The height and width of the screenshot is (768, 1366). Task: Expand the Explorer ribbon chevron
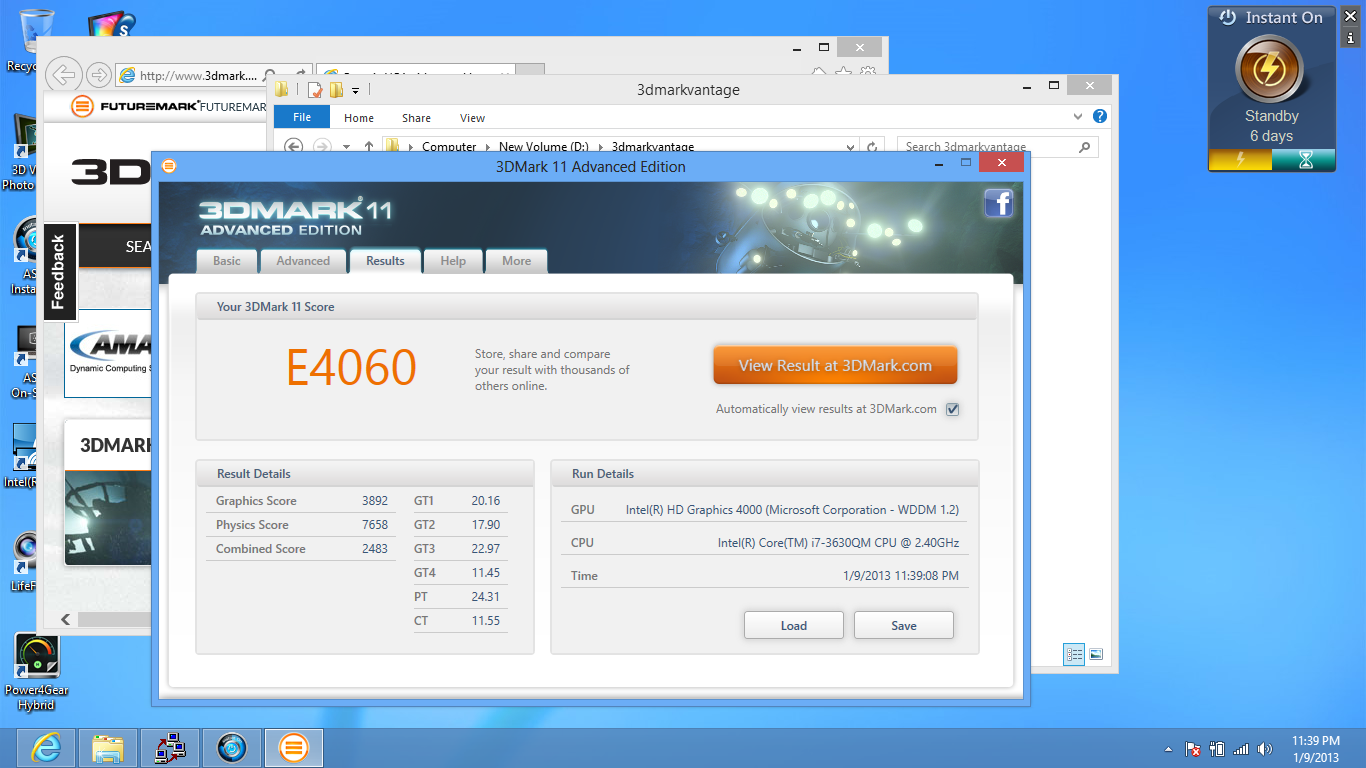(x=1078, y=117)
